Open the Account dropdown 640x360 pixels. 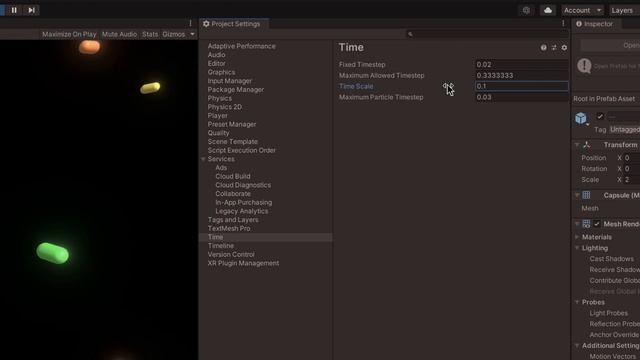click(582, 10)
